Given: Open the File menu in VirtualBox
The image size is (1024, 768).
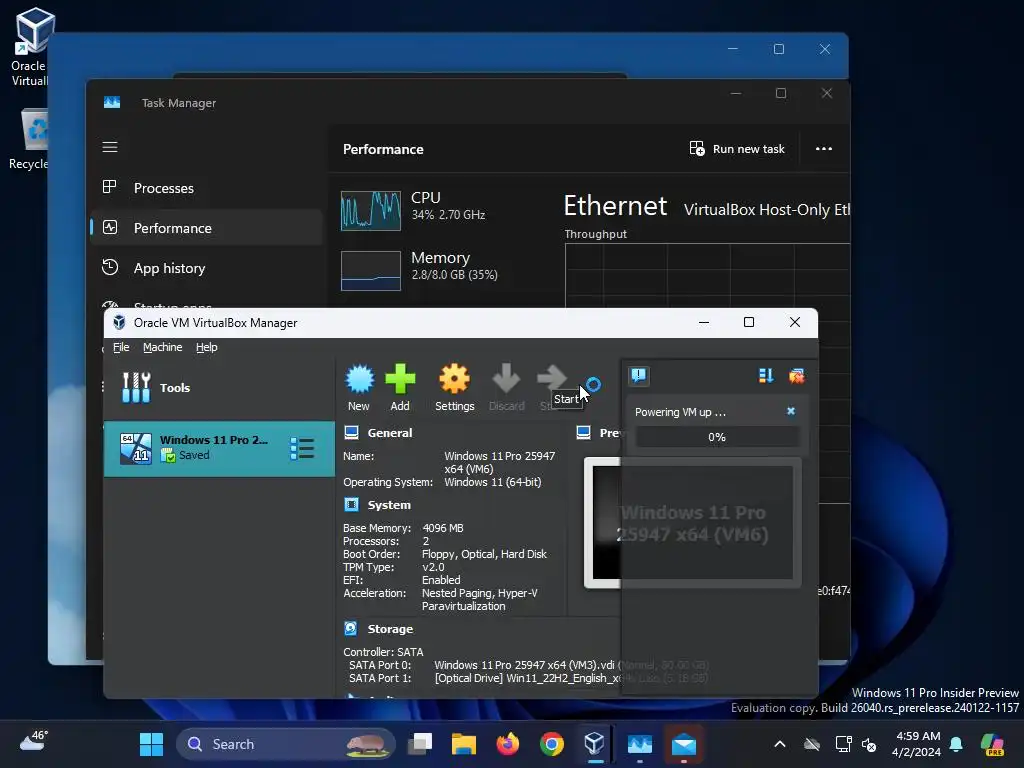Looking at the screenshot, I should click(121, 347).
